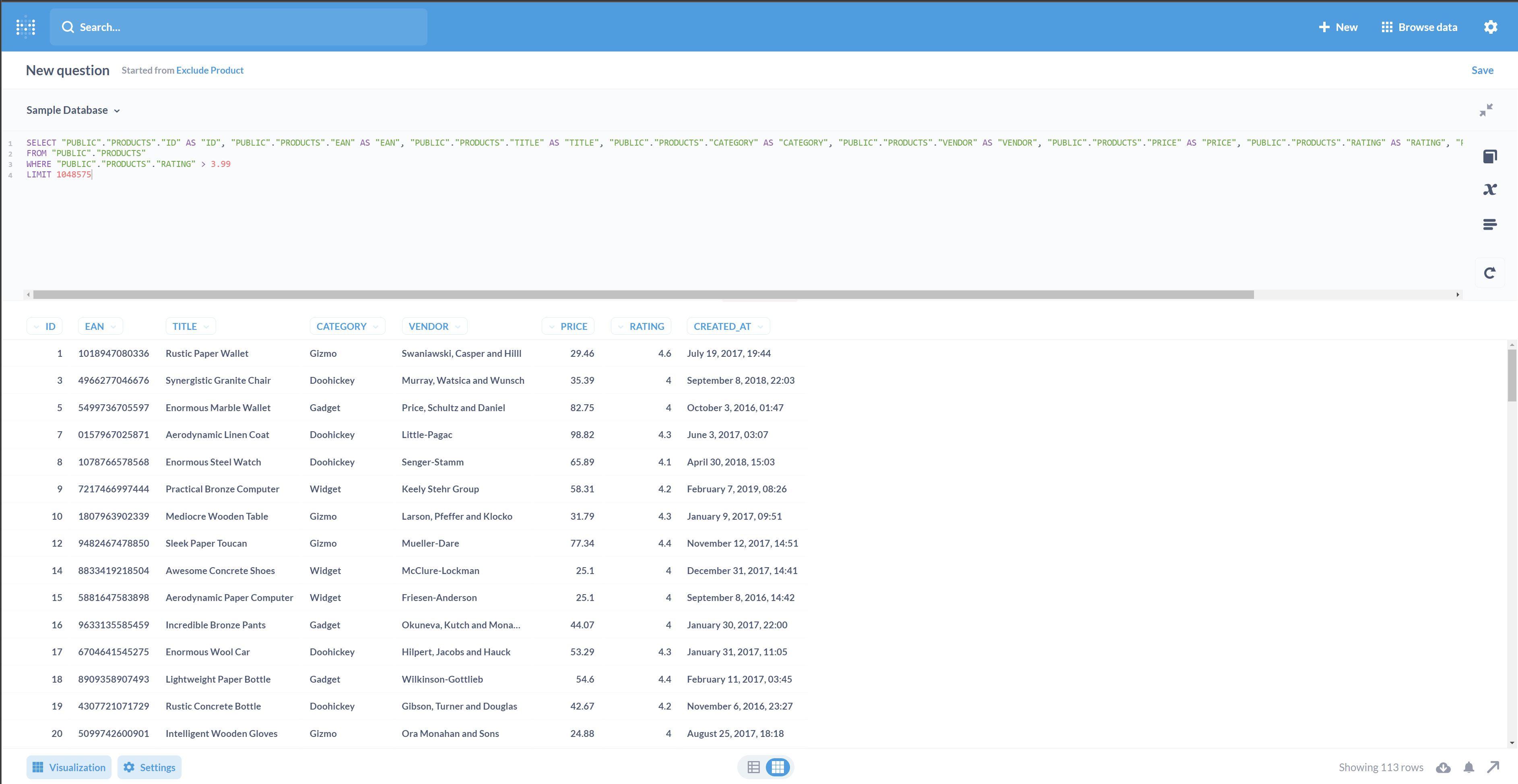Viewport: 1518px width, 784px height.
Task: Click the Metabase home logo icon
Action: coord(26,27)
